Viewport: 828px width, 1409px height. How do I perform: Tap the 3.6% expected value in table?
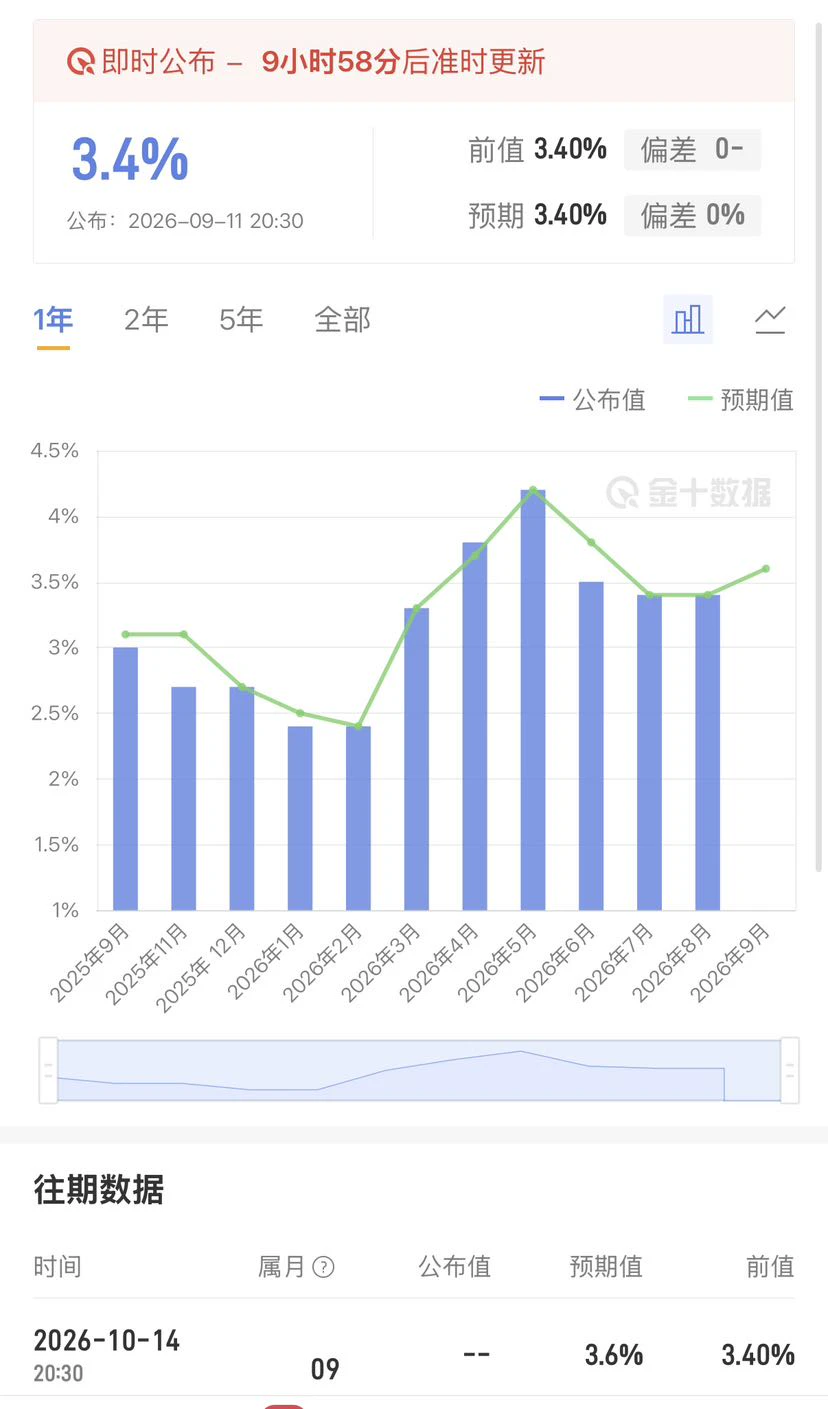pos(614,1355)
